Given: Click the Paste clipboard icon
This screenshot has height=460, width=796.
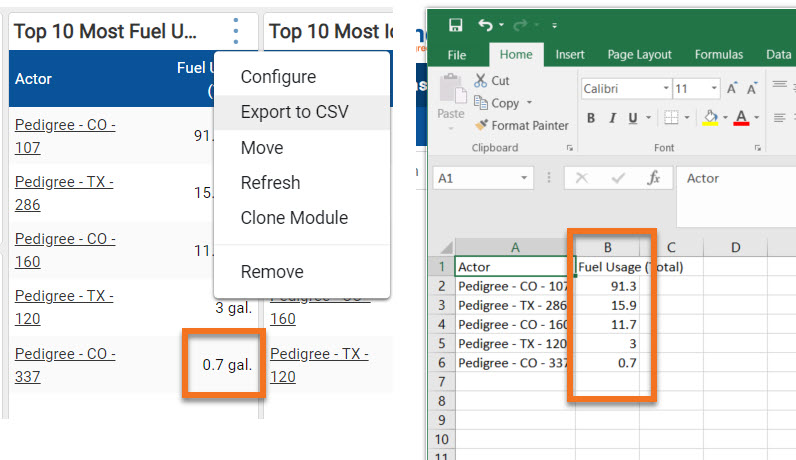Looking at the screenshot, I should pos(452,89).
